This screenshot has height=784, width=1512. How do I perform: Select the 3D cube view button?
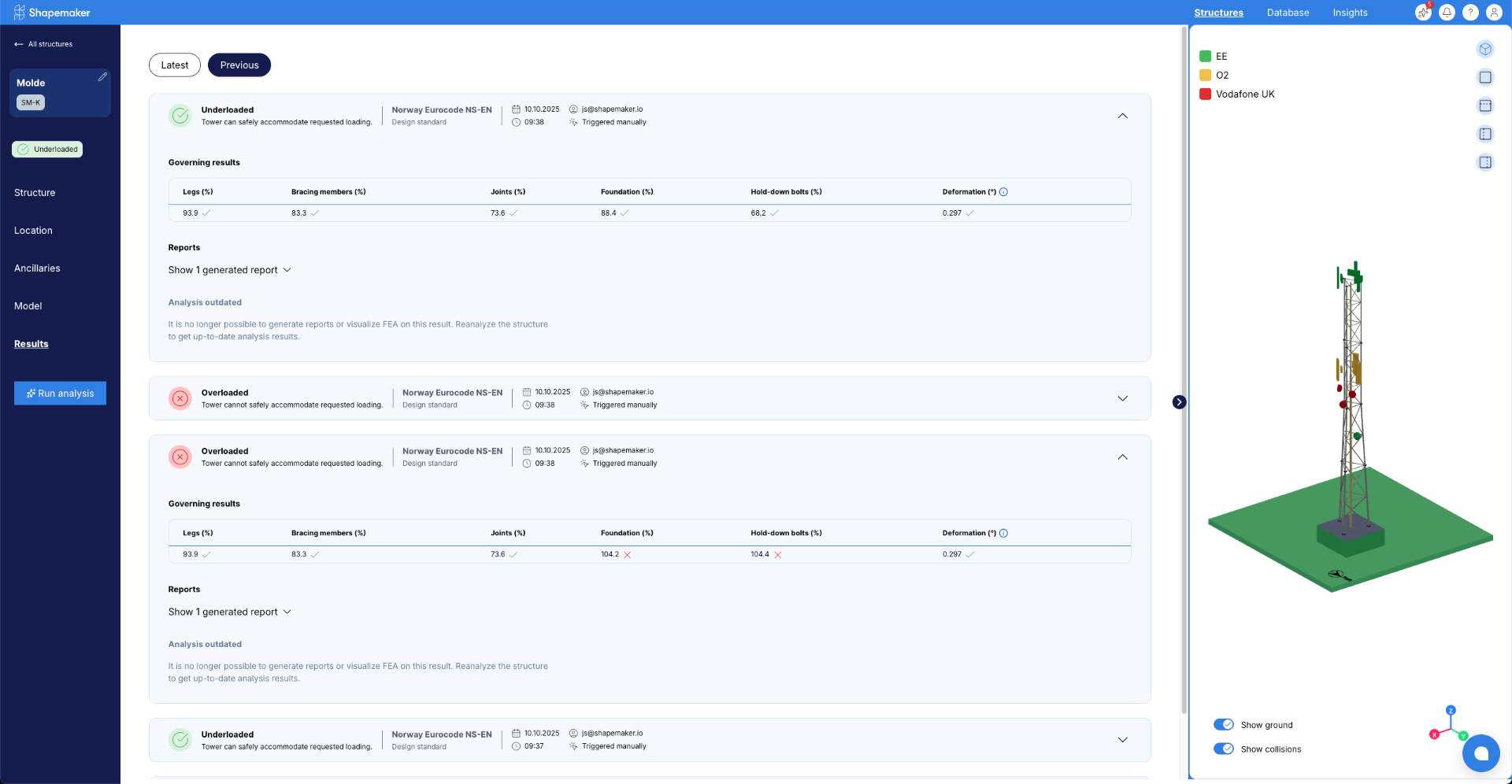1485,50
